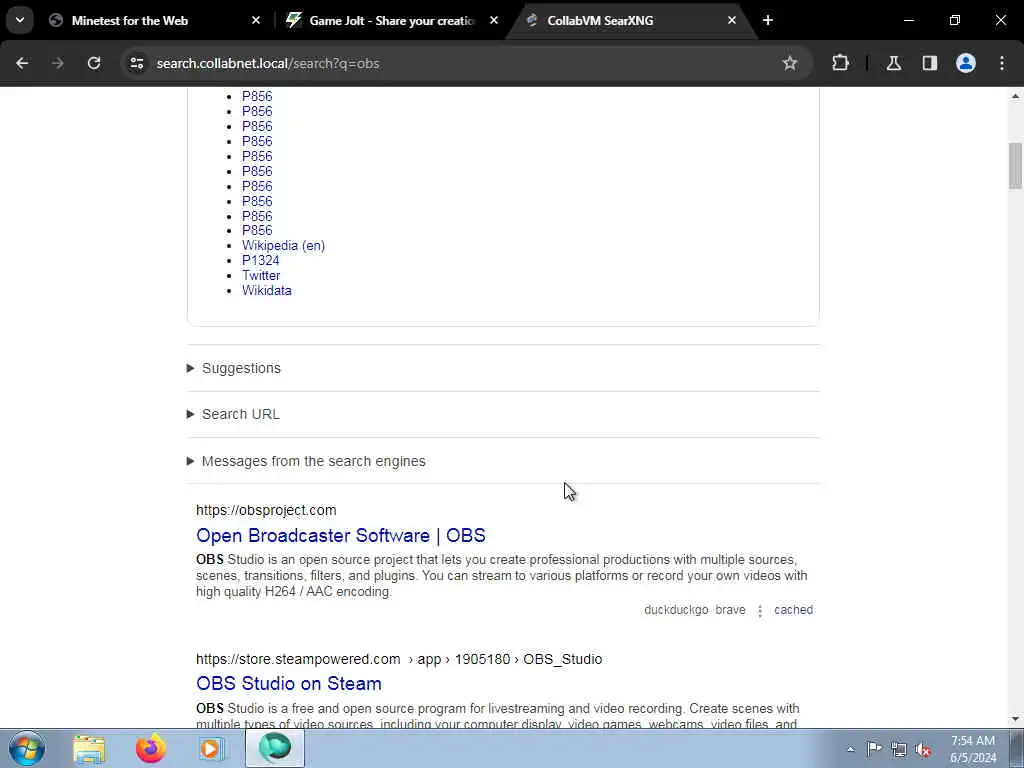1024x768 pixels.
Task: Open the clock showing 7:54 AM
Action: pos(973,749)
